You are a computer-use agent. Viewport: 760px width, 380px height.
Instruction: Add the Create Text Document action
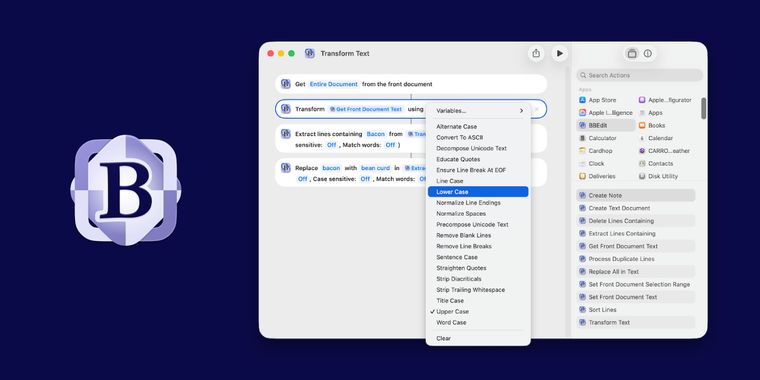coord(636,208)
